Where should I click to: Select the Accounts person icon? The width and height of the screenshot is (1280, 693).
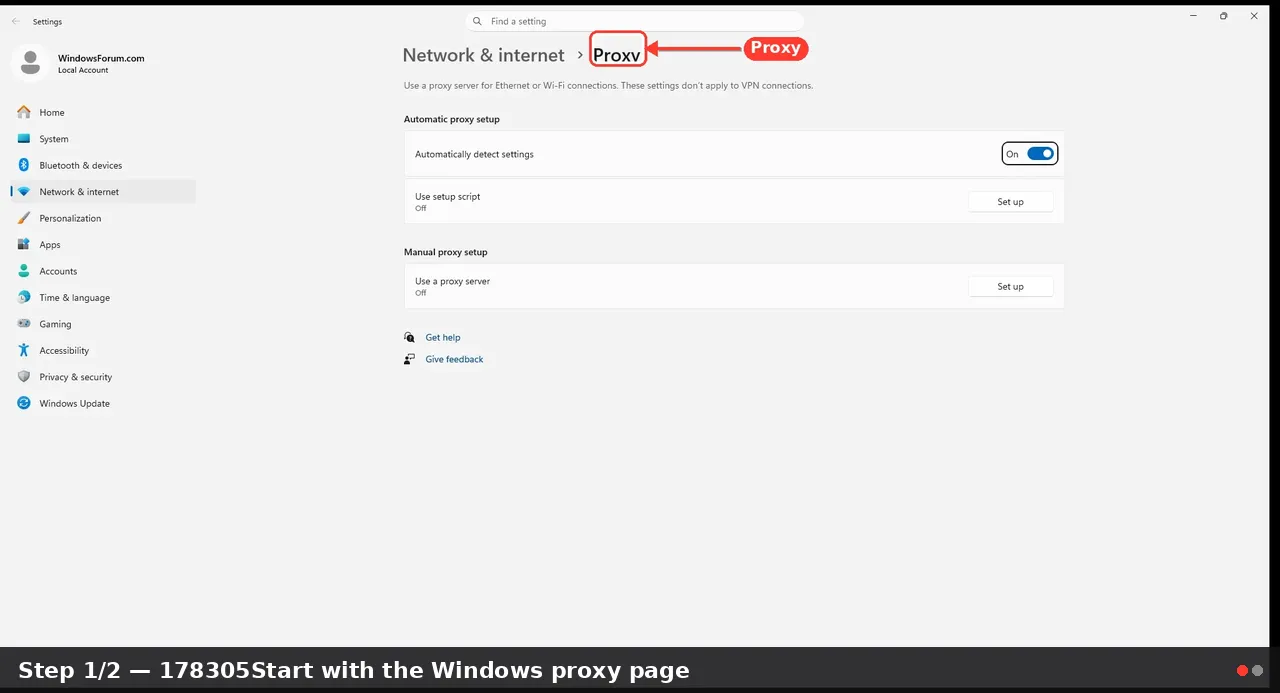[24, 271]
